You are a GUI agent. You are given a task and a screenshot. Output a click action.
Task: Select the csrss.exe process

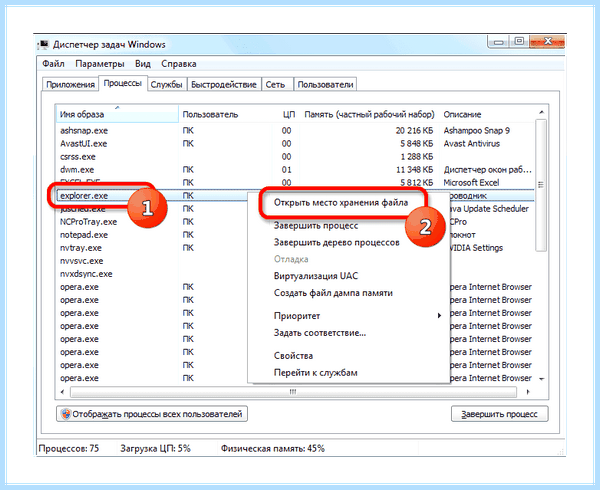(78, 157)
